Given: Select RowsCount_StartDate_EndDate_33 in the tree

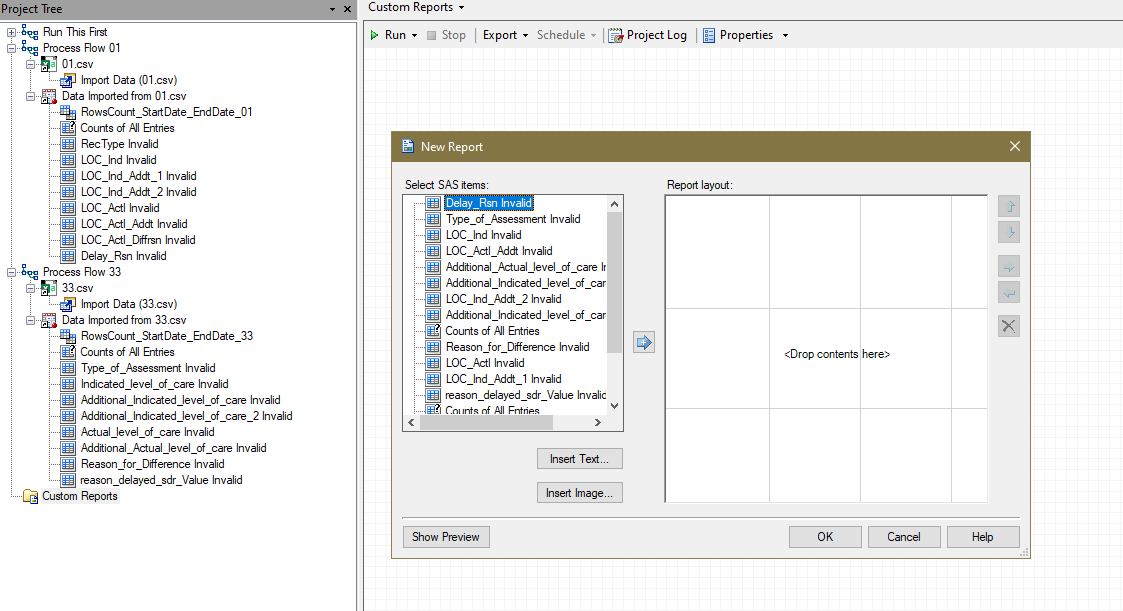Looking at the screenshot, I should click(166, 336).
